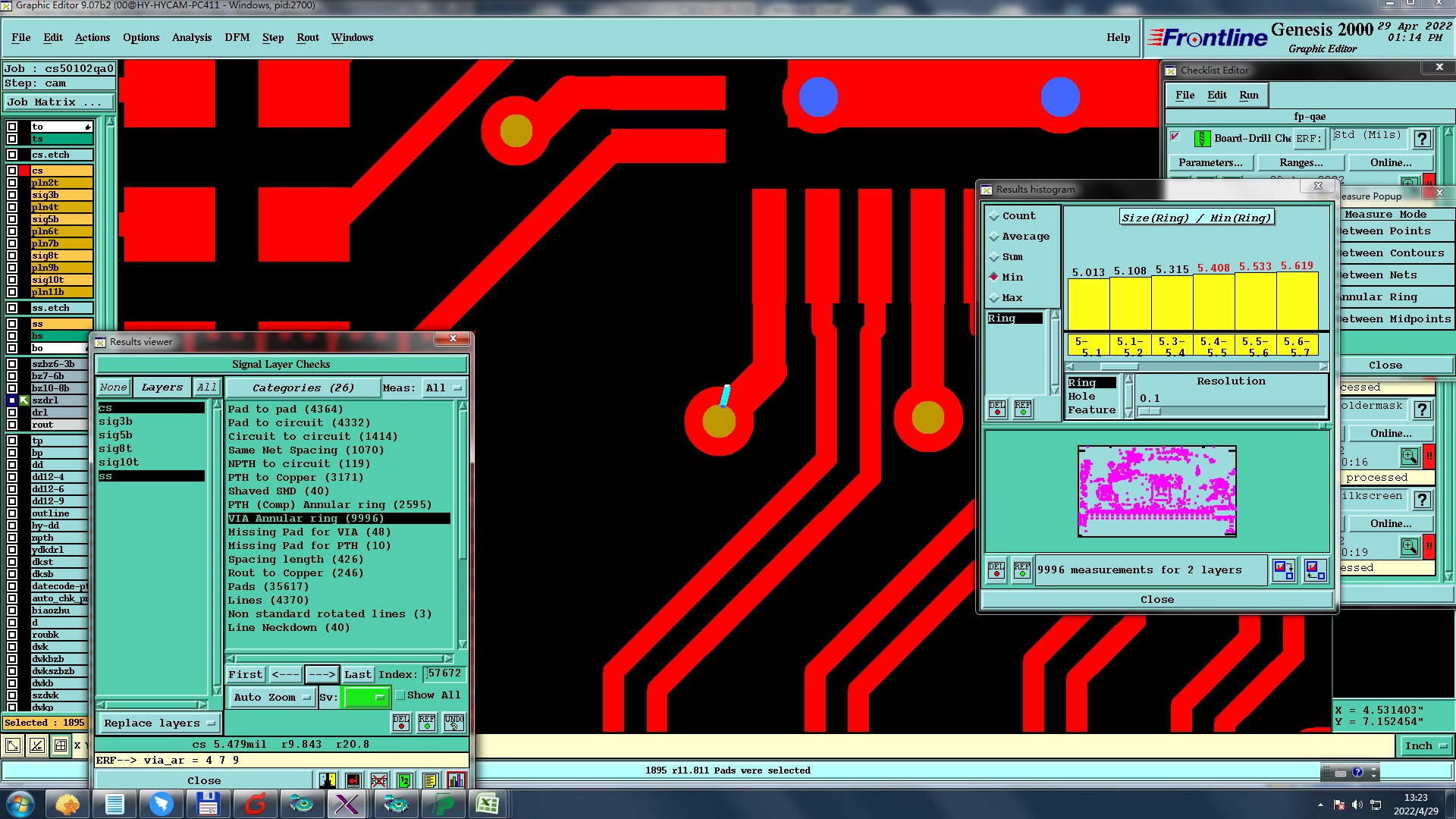This screenshot has height=819, width=1456.
Task: Open the Replace layers dropdown
Action: pyautogui.click(x=160, y=723)
